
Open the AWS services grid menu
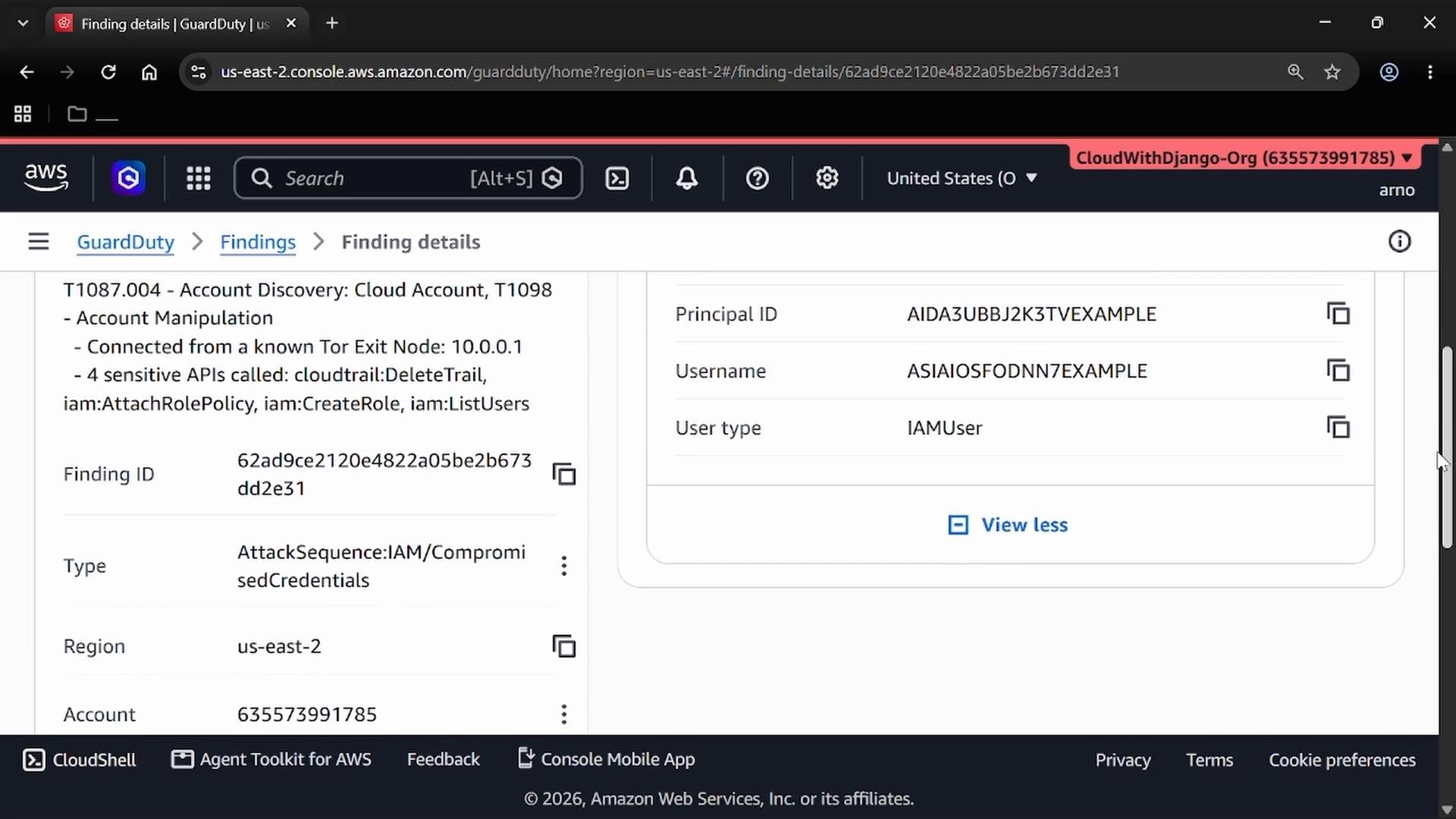point(199,178)
